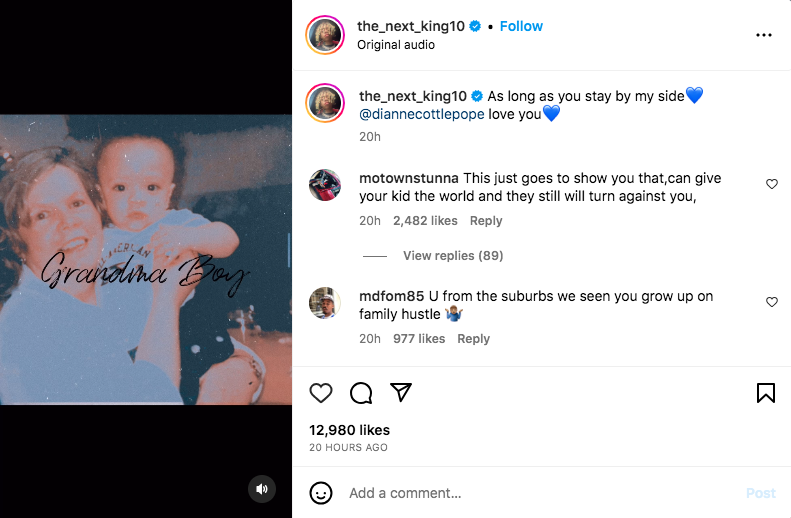791x518 pixels.
Task: Like the post with the heart icon
Action: (321, 393)
